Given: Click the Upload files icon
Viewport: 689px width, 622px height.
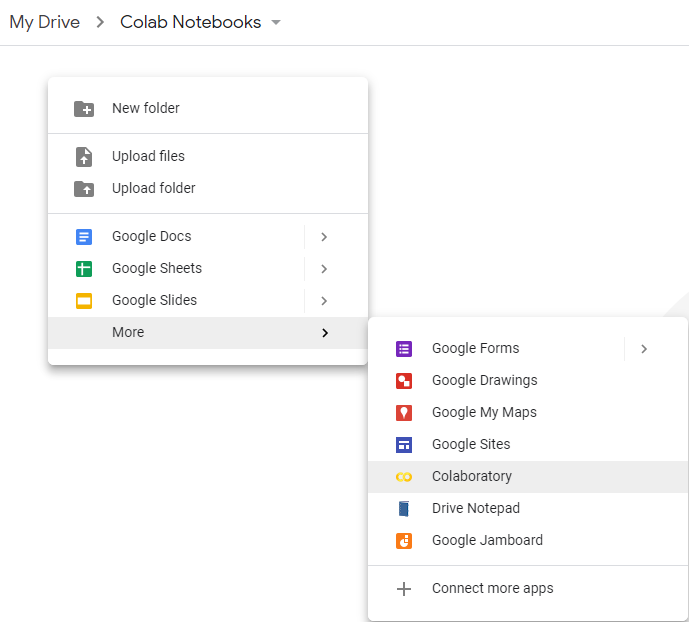Looking at the screenshot, I should 84,157.
